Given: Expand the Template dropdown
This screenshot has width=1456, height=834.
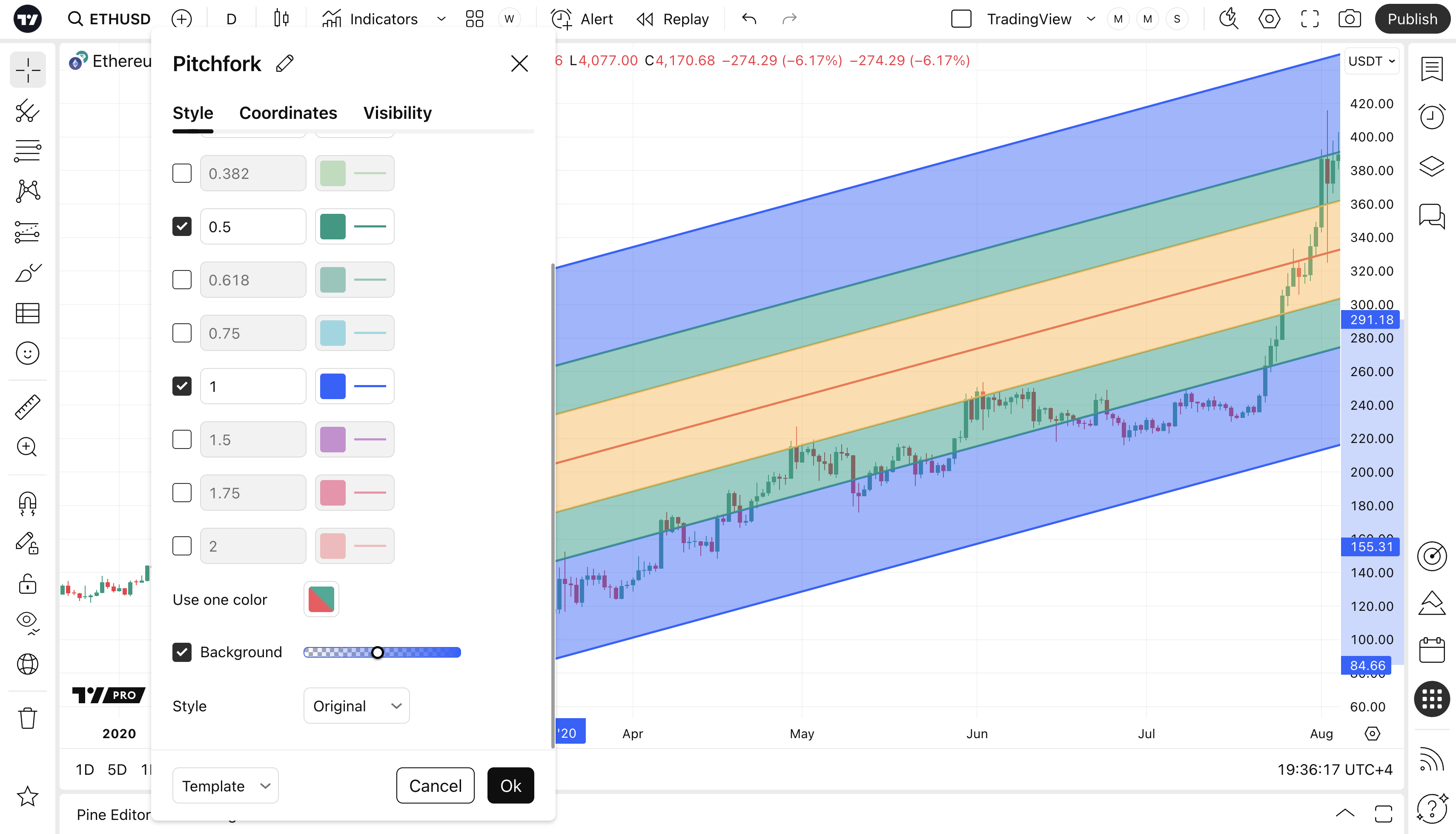Looking at the screenshot, I should 226,785.
